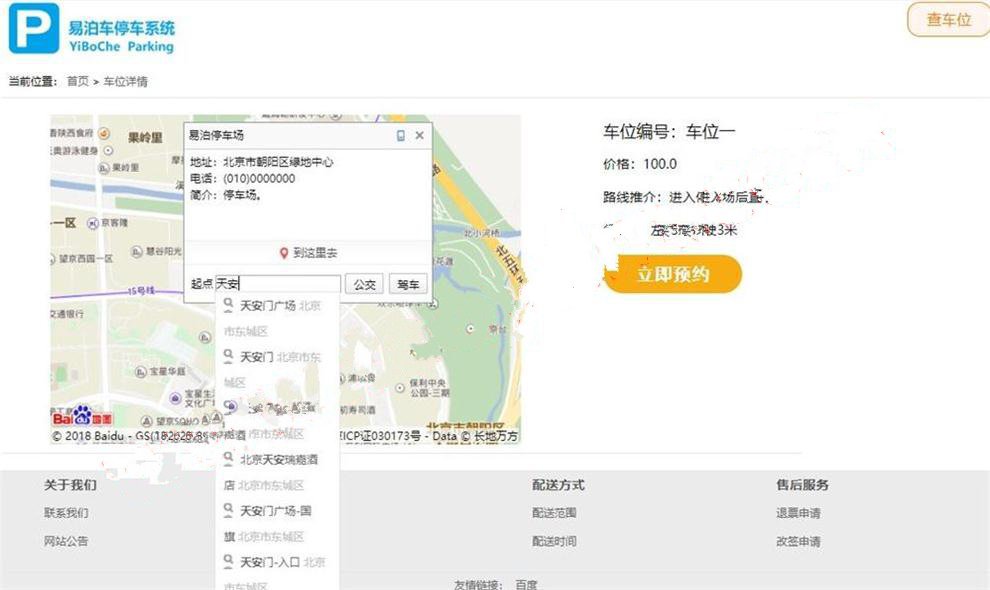Viewport: 990px width, 590px height.
Task: Close the 易泊停车场 info popup
Action: [420, 136]
